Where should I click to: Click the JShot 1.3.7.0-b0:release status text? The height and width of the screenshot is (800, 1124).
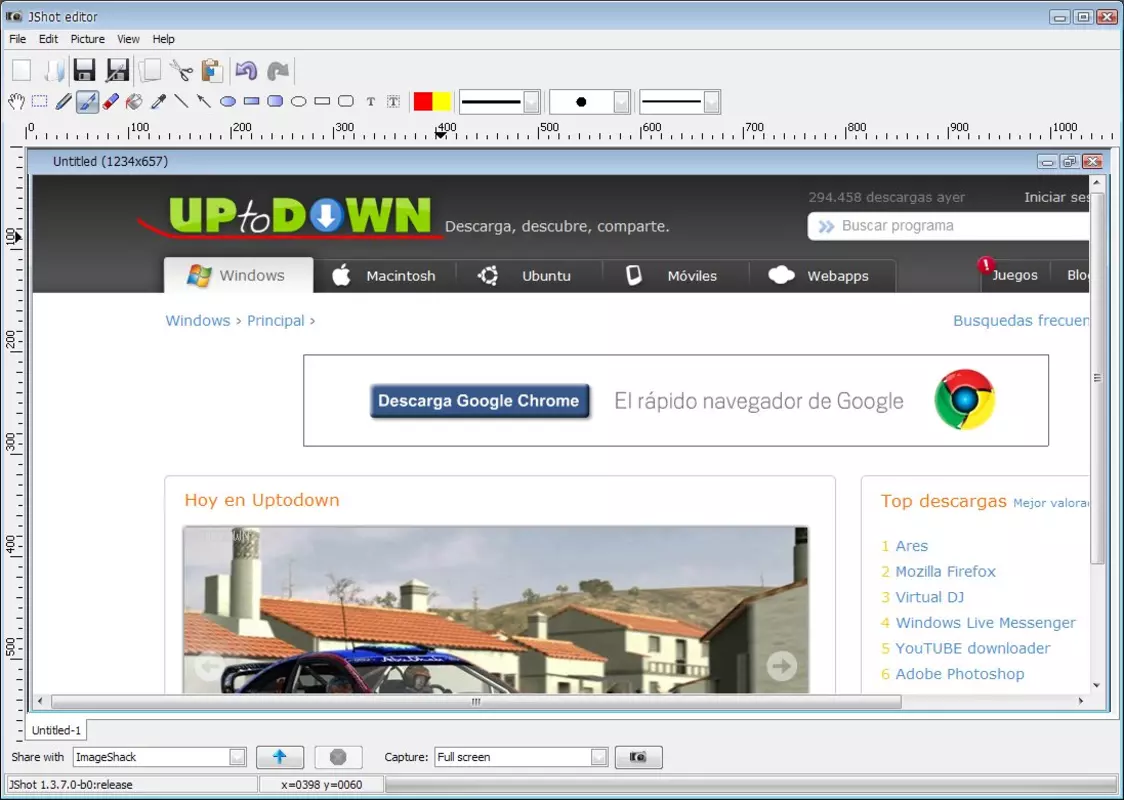pyautogui.click(x=71, y=785)
